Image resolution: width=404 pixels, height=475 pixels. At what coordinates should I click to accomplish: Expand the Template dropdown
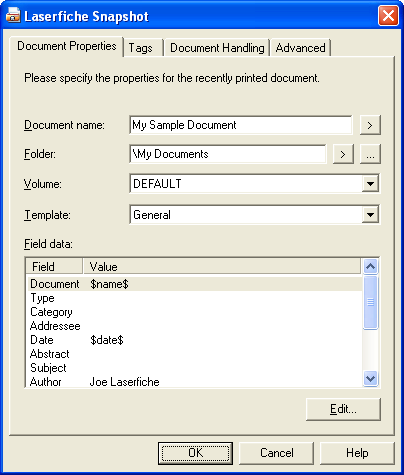(x=370, y=215)
